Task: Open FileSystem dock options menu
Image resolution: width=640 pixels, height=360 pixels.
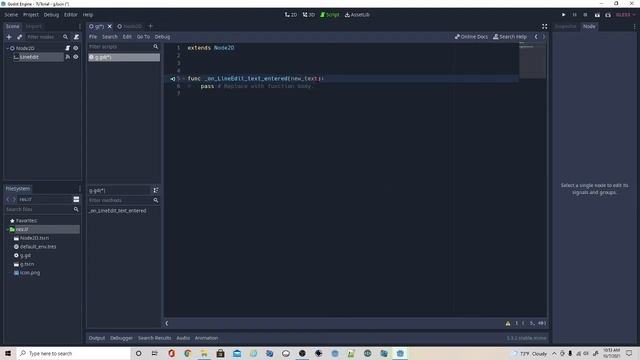Action: tap(80, 189)
